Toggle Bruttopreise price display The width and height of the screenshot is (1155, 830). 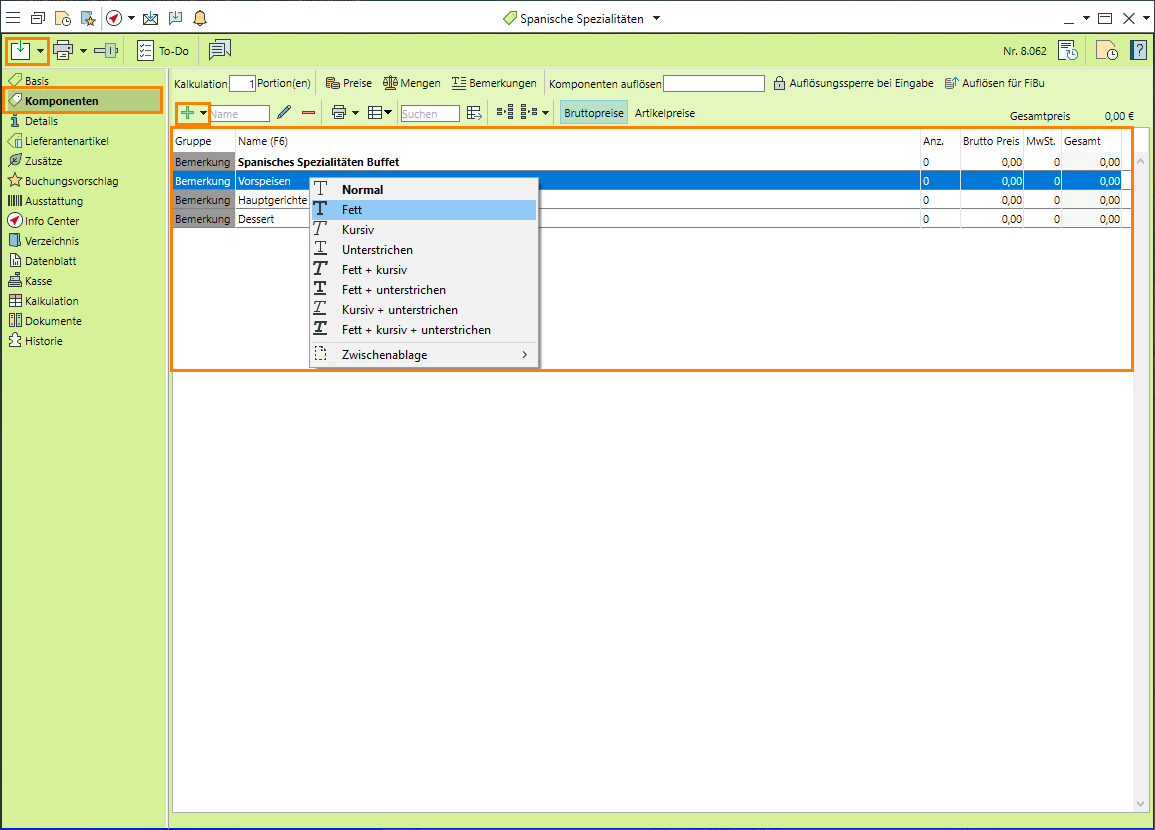click(x=594, y=113)
